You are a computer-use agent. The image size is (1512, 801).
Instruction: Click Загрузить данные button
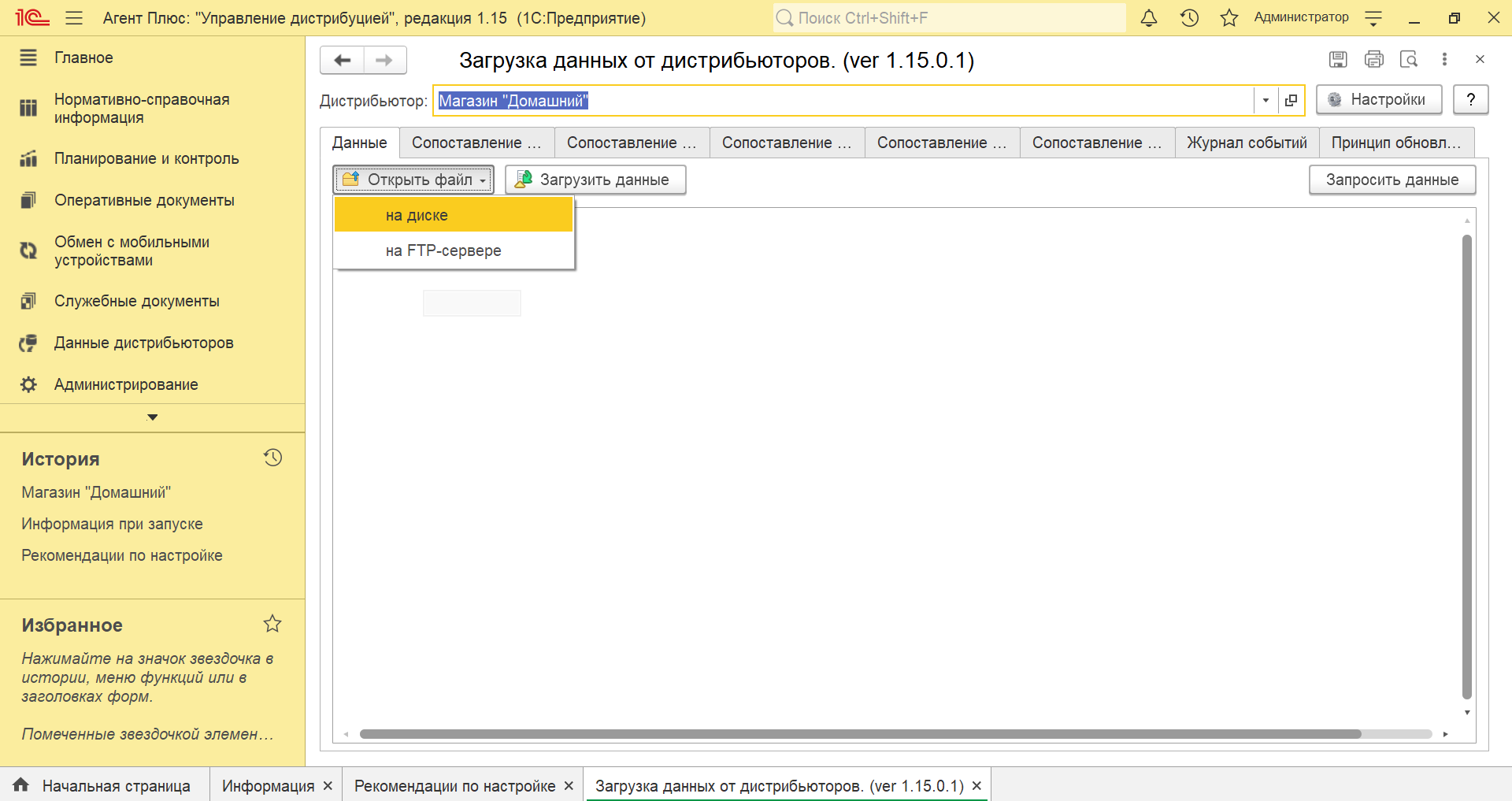(x=595, y=180)
